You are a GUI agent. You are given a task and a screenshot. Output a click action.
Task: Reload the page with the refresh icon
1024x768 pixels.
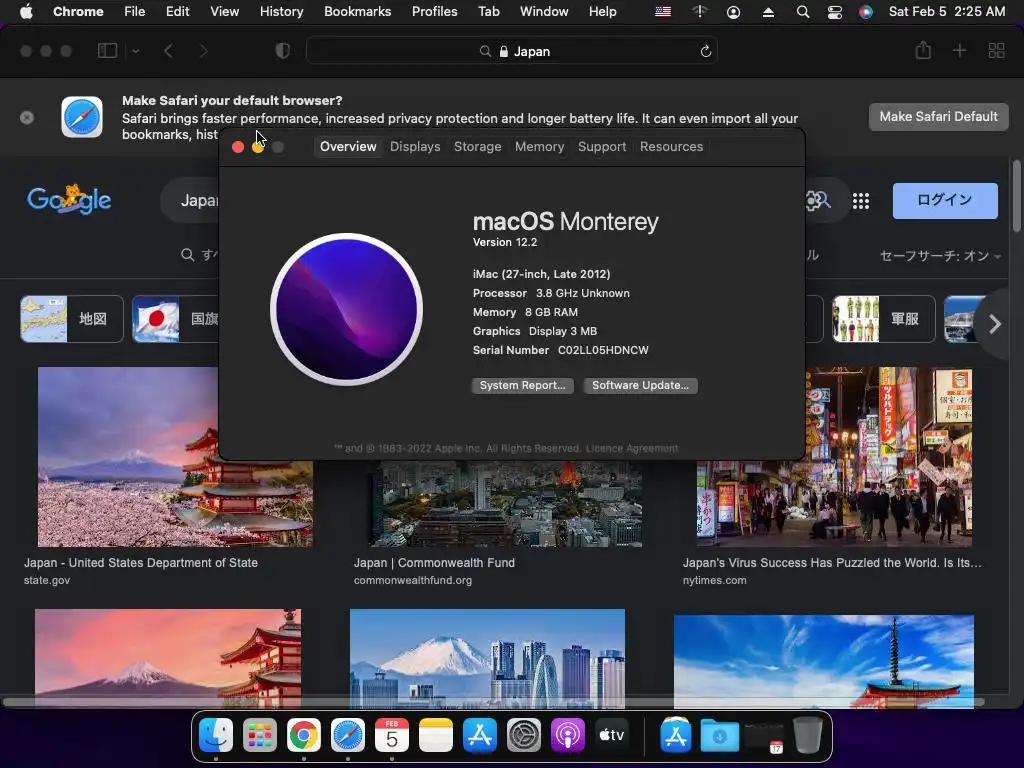tap(705, 51)
